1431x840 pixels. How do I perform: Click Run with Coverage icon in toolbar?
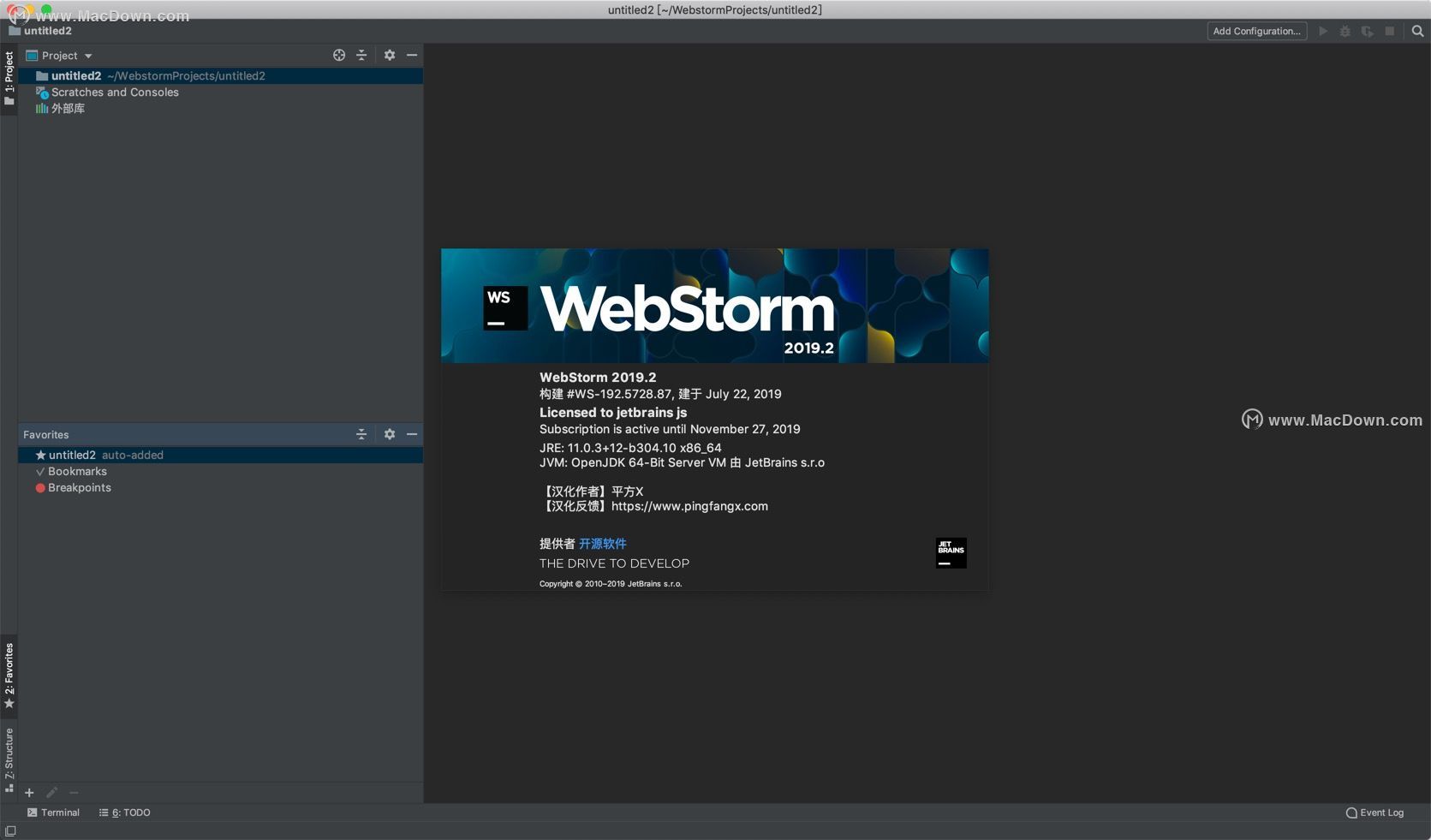tap(1368, 31)
